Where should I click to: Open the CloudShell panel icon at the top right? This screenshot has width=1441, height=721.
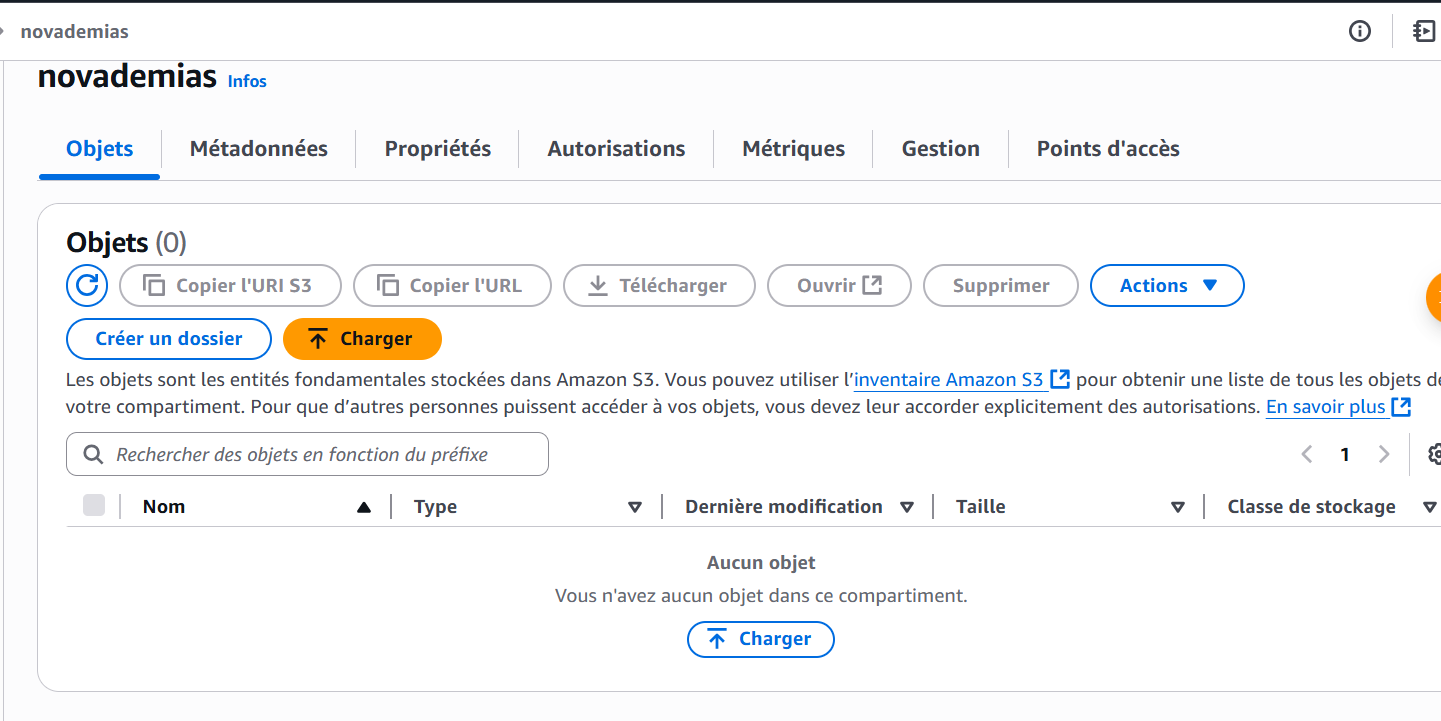(1424, 31)
